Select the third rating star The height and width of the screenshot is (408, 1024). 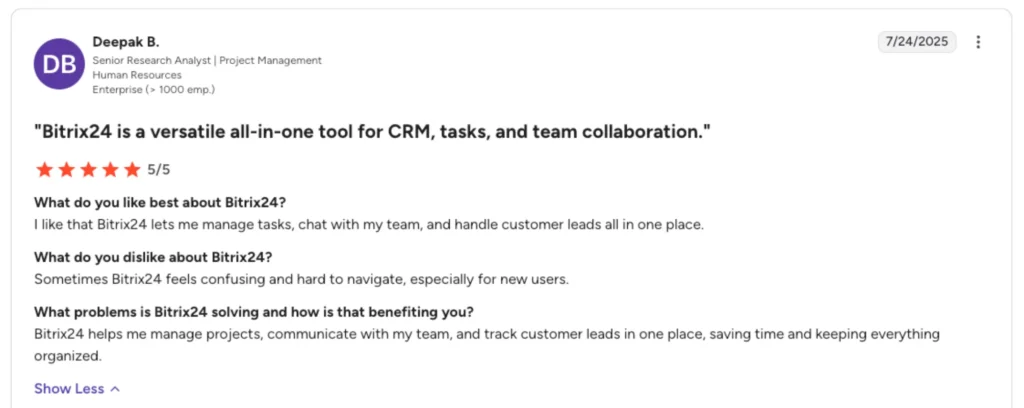88,170
